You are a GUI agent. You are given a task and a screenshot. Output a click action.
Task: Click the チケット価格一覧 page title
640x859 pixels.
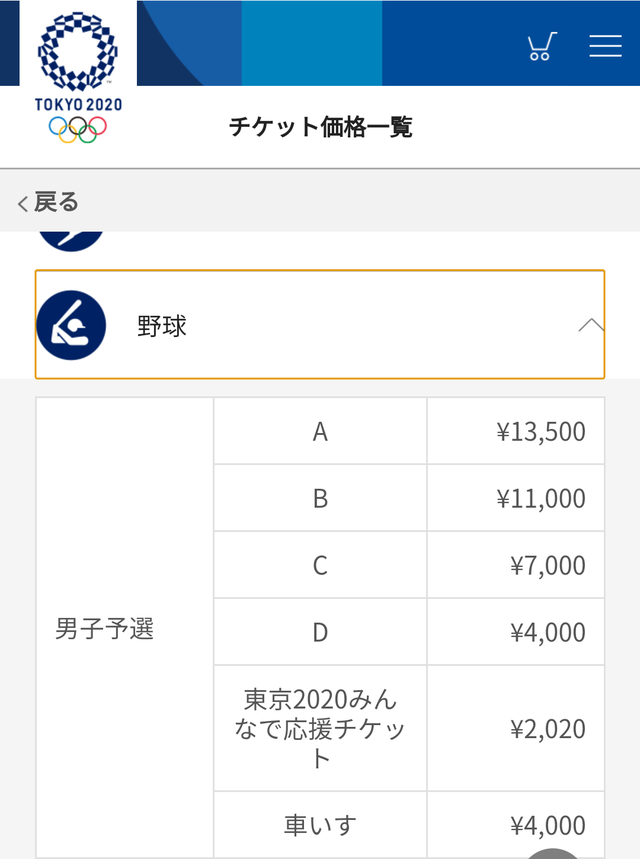pos(321,127)
